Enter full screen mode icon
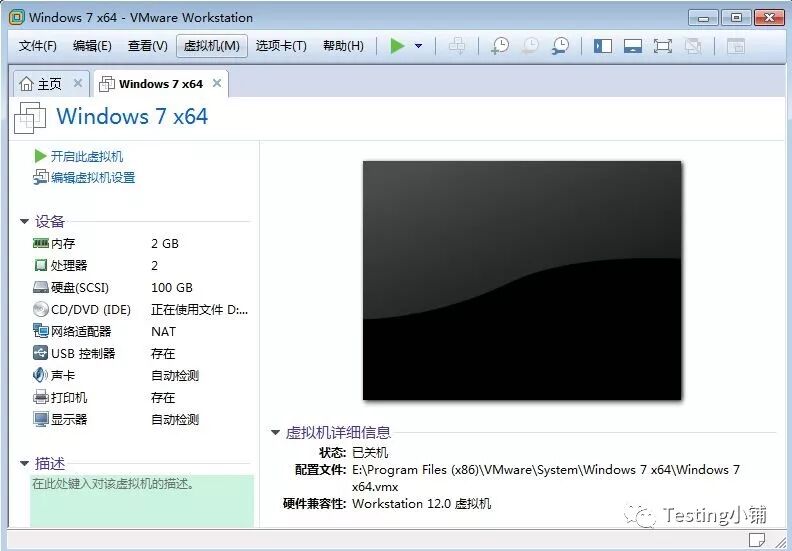 point(663,46)
